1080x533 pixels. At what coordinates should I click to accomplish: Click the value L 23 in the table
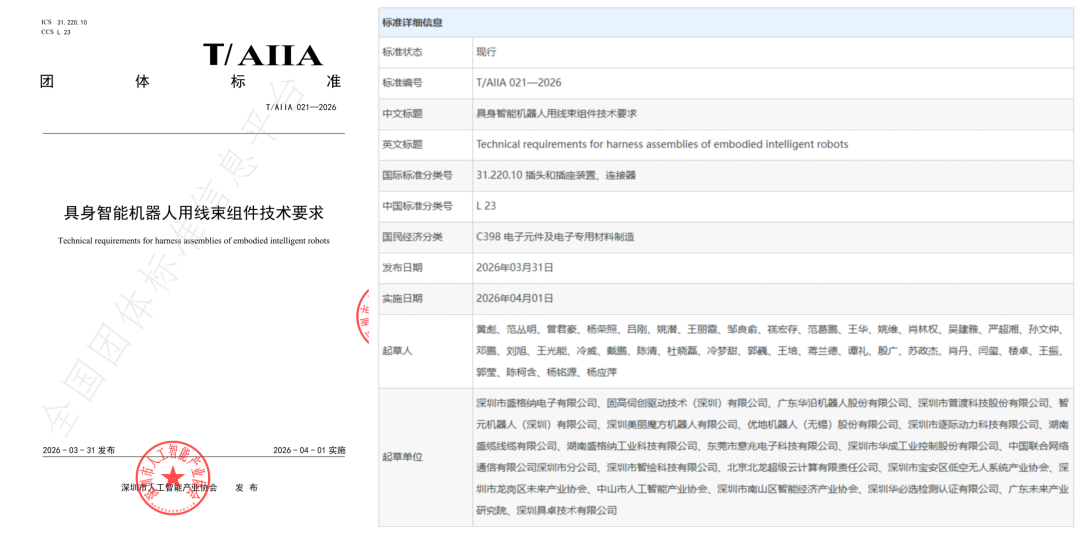[x=486, y=206]
